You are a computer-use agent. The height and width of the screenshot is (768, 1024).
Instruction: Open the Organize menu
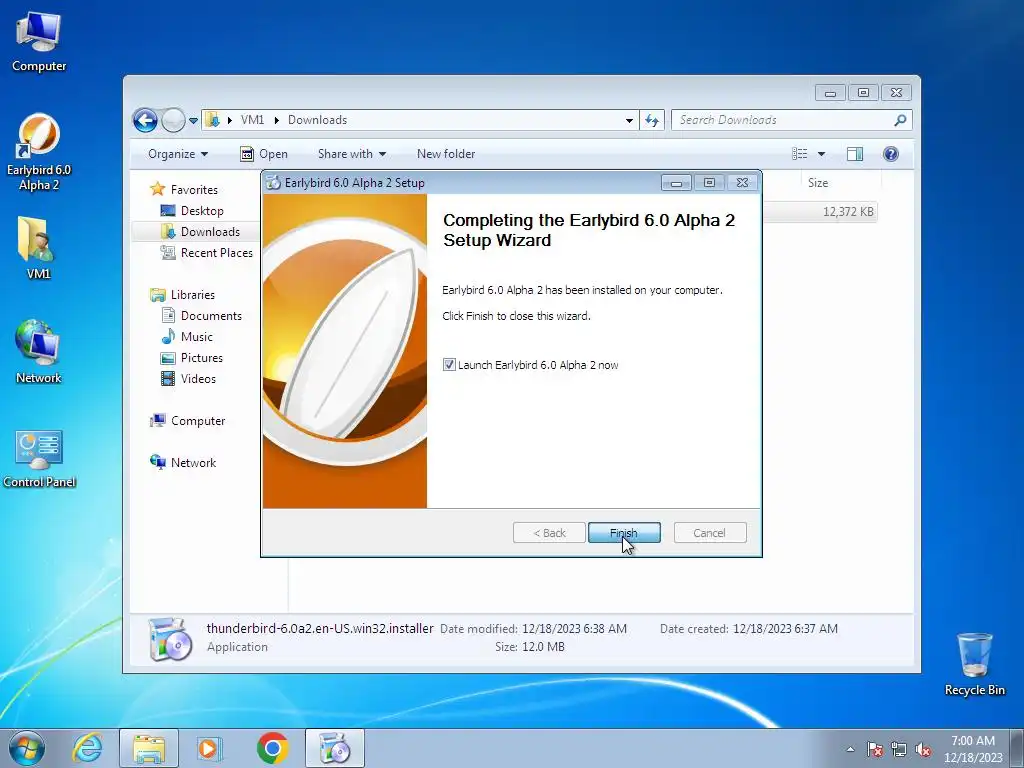178,154
